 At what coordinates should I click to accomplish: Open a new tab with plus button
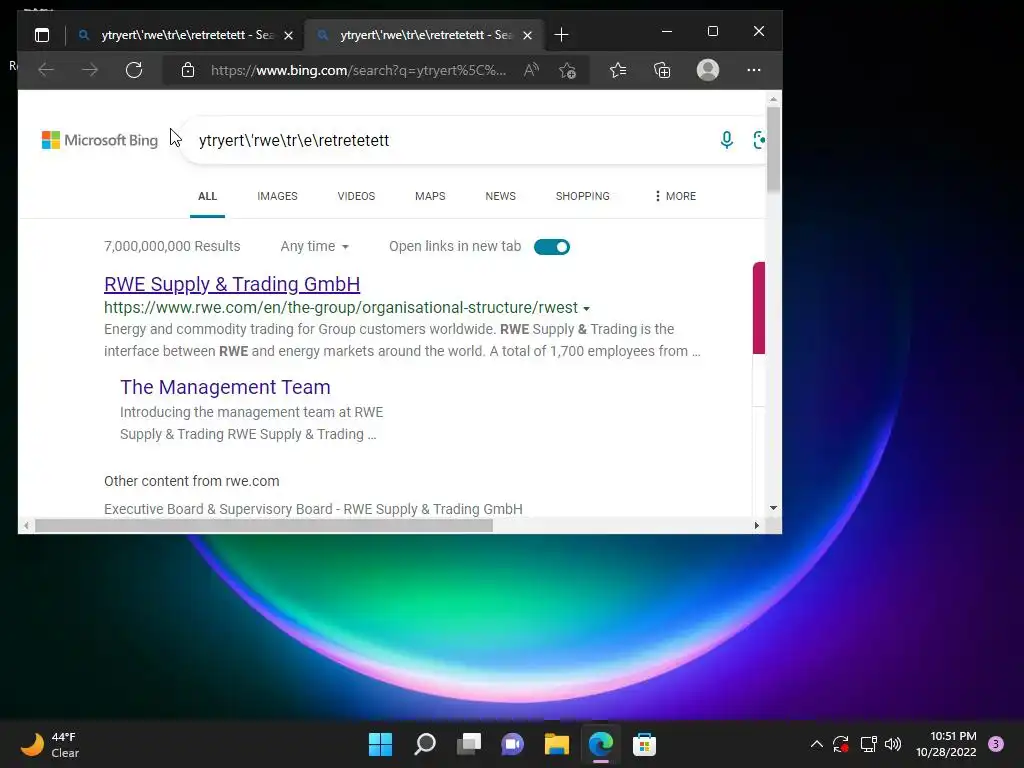(561, 35)
